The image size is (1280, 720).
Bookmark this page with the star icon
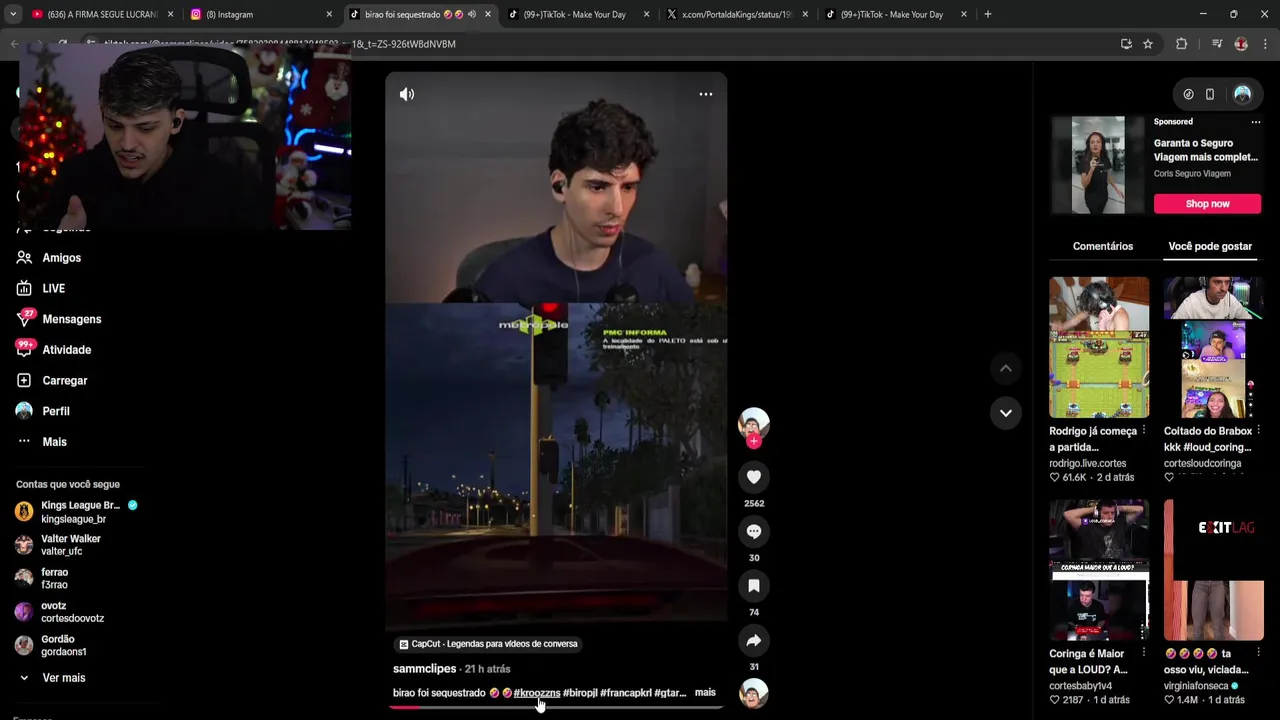pos(1148,44)
